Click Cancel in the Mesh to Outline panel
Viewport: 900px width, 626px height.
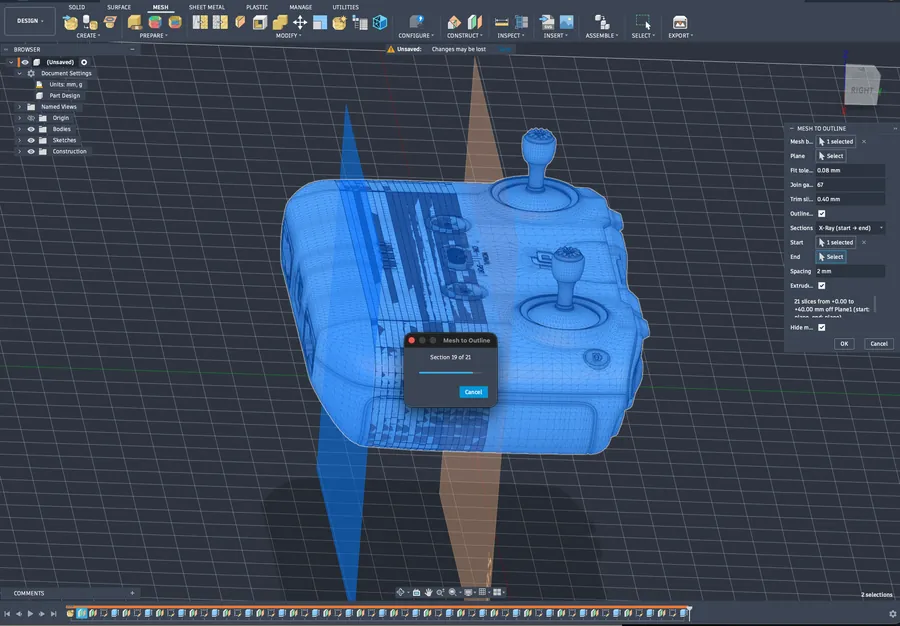tap(879, 344)
